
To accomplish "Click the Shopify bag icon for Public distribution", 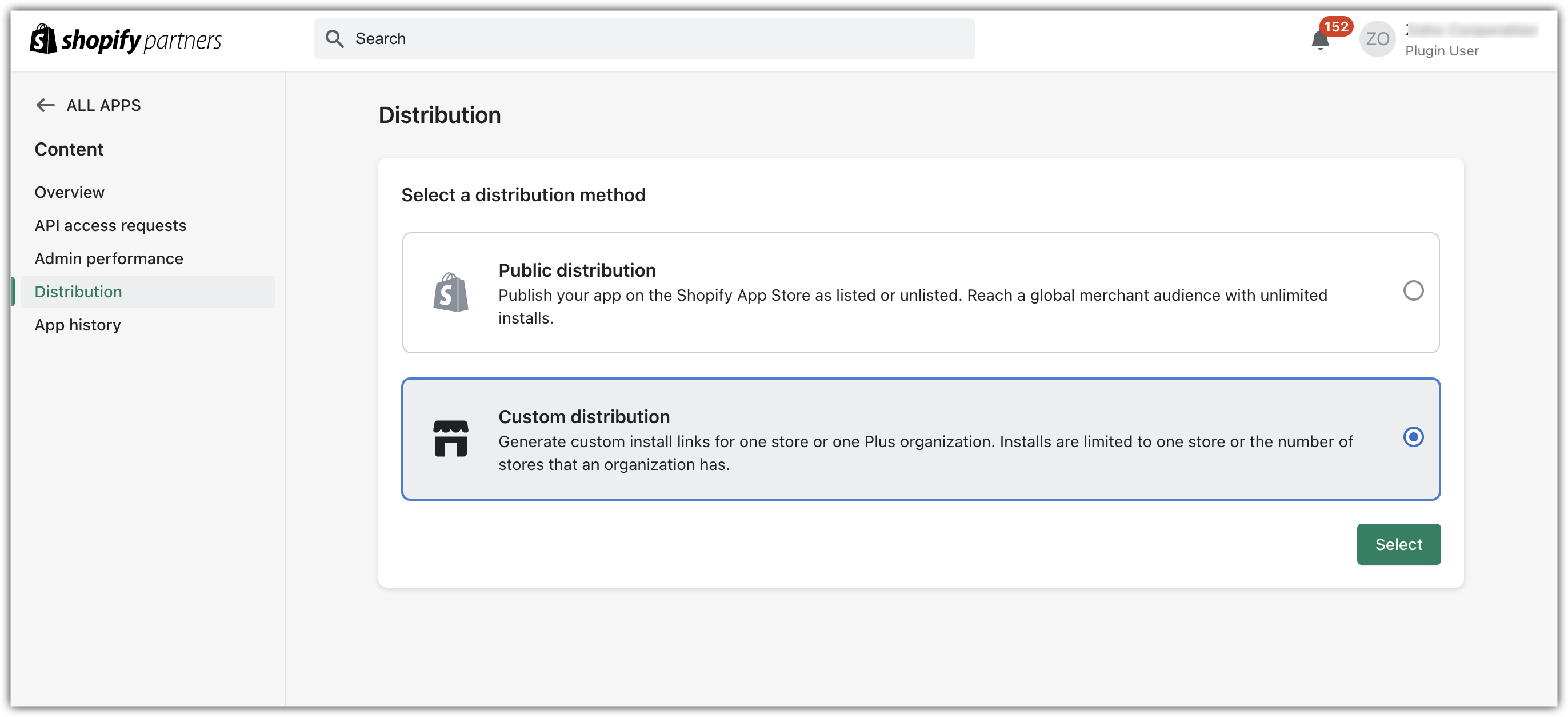I will (x=450, y=292).
